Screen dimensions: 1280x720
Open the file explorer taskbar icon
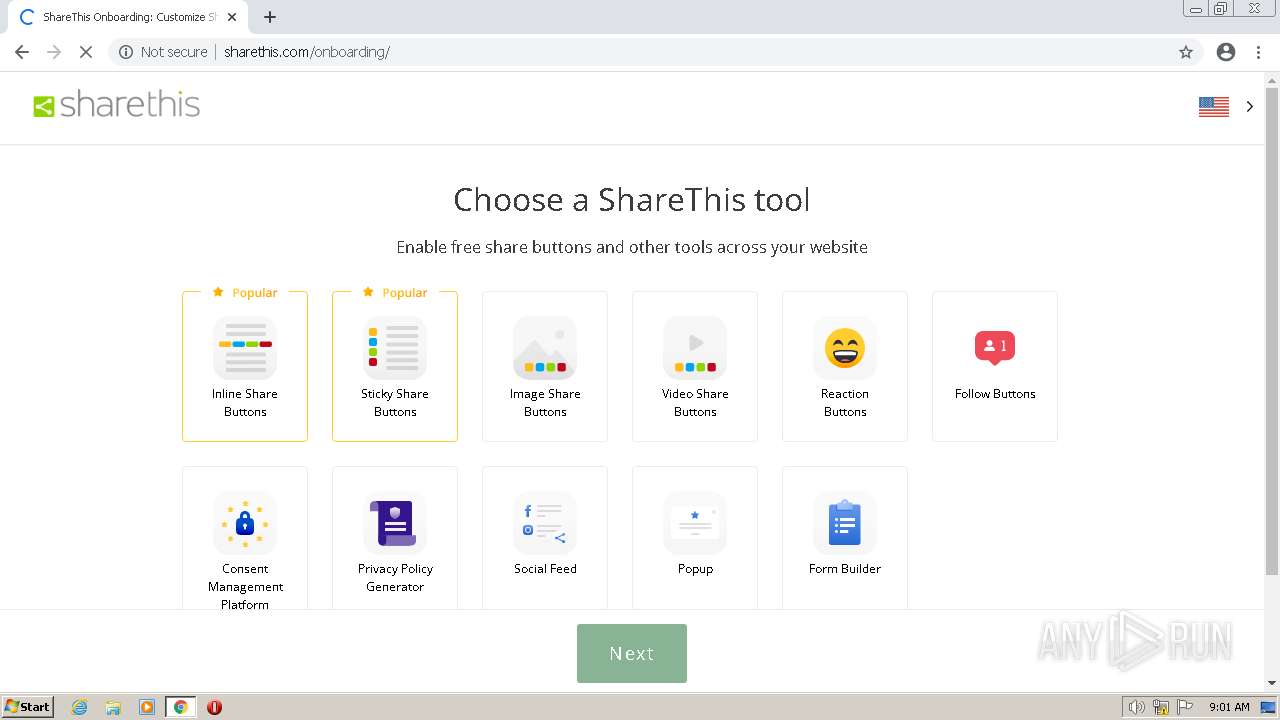pos(113,707)
